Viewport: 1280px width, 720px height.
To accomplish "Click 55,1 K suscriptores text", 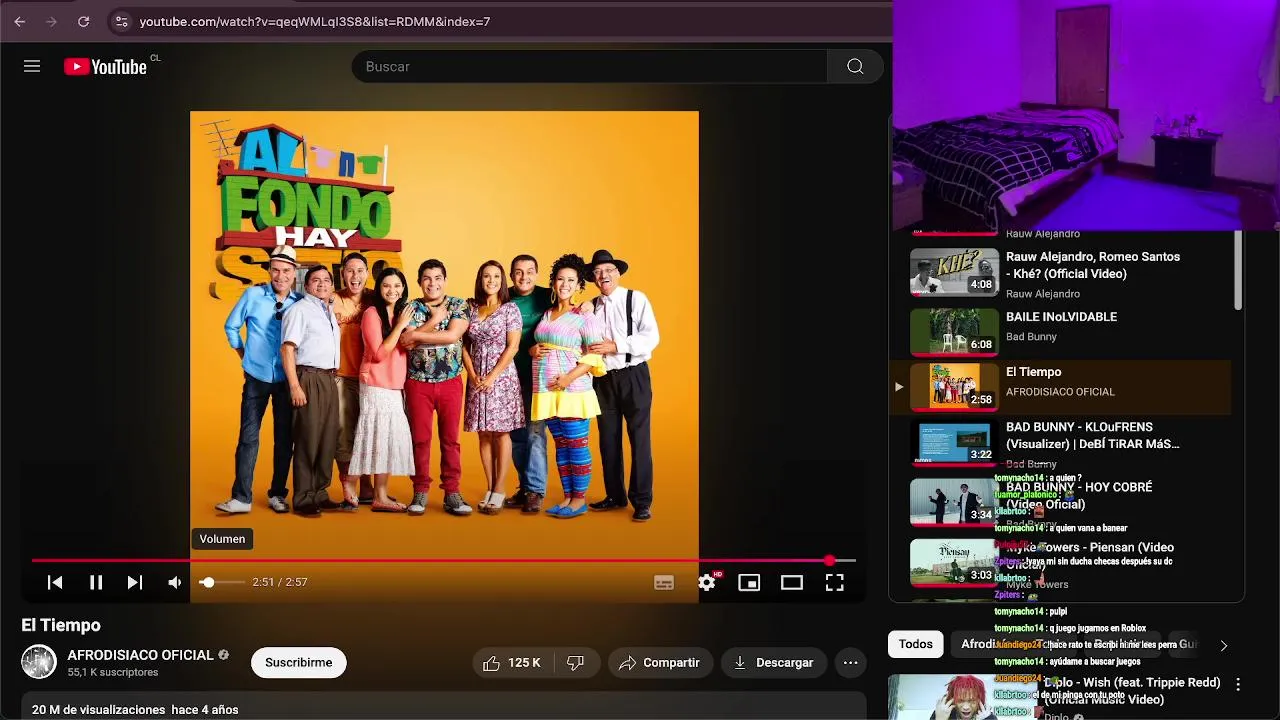I will 113,672.
